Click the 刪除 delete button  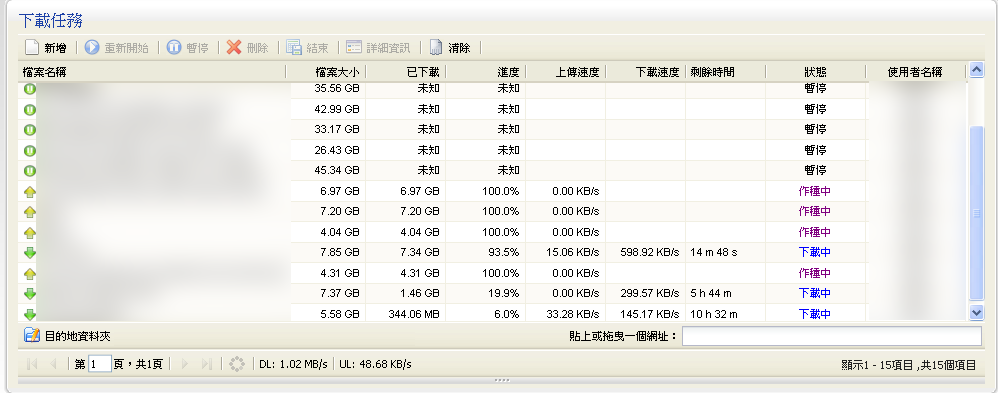pos(248,48)
